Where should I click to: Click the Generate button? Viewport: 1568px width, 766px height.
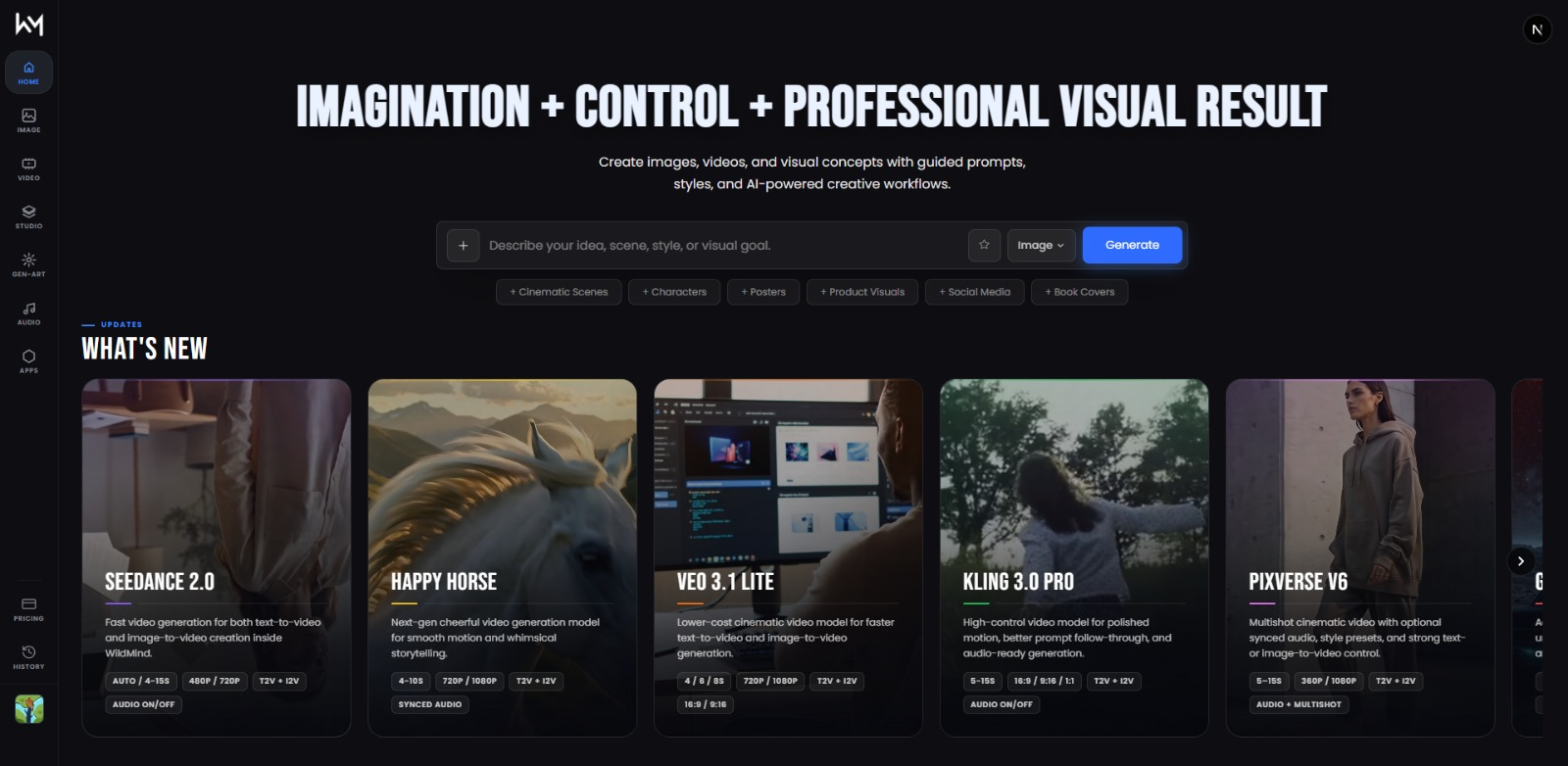(x=1132, y=245)
